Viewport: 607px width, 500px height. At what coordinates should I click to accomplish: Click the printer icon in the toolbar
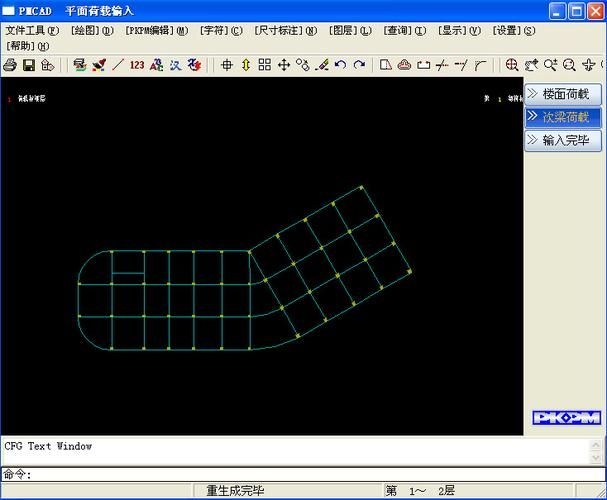[10, 65]
